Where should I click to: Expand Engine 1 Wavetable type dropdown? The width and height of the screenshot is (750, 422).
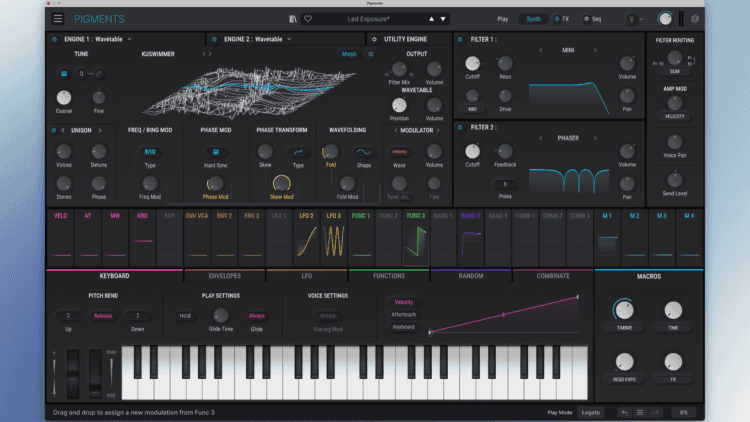coord(129,39)
